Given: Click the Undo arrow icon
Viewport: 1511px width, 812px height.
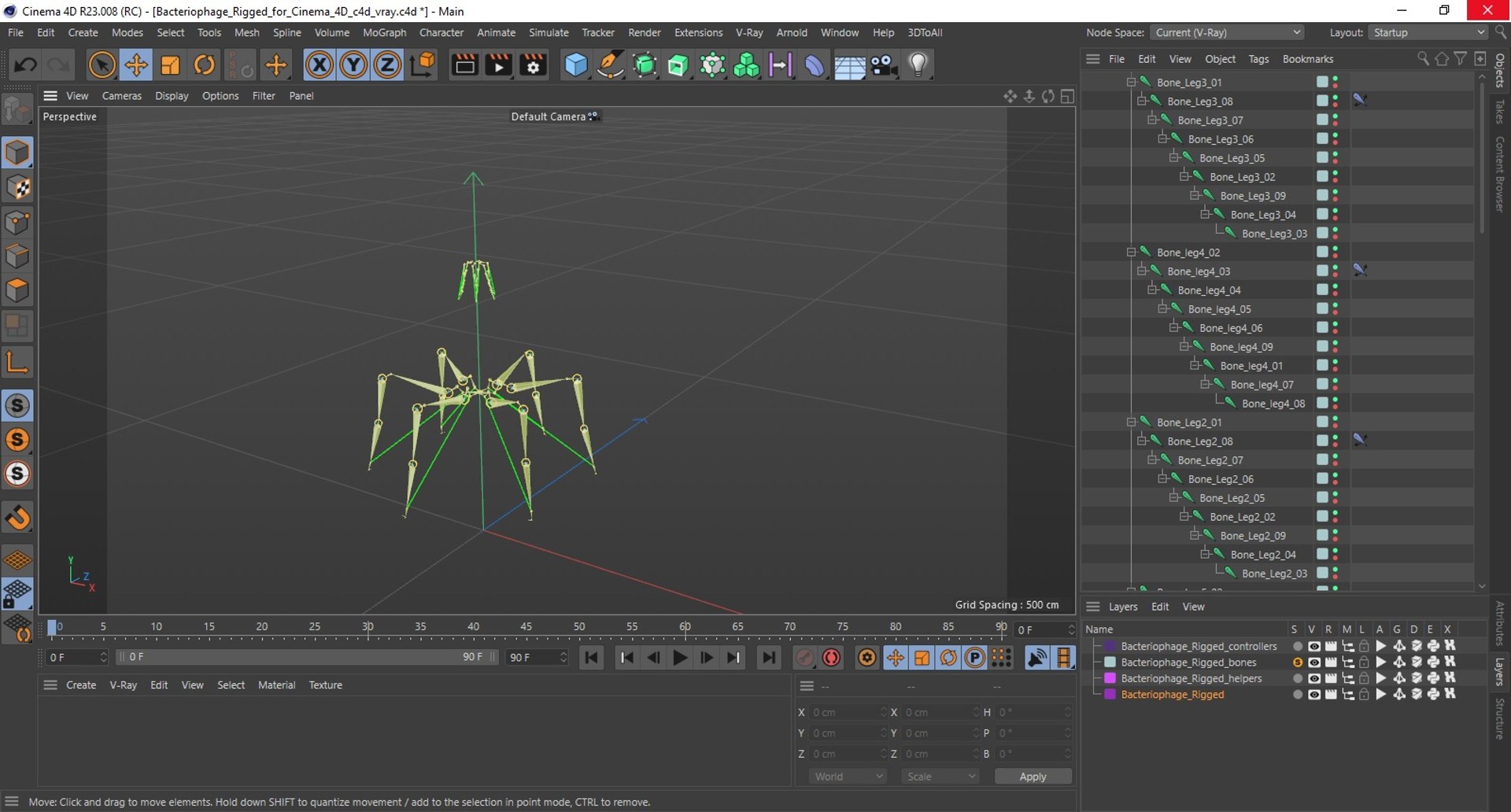Looking at the screenshot, I should 24,65.
